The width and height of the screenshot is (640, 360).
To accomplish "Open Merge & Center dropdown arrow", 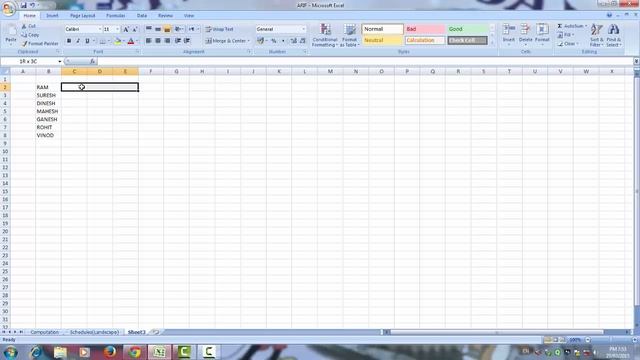I will [x=249, y=41].
